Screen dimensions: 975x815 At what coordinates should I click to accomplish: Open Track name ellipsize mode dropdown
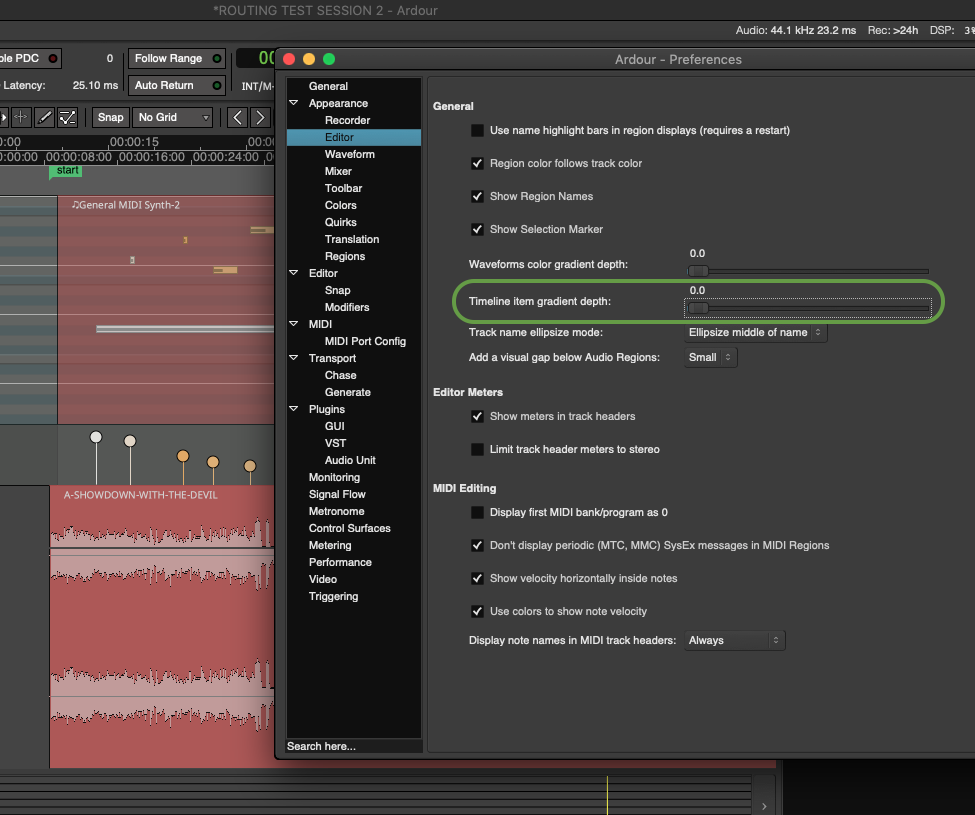[x=755, y=332]
